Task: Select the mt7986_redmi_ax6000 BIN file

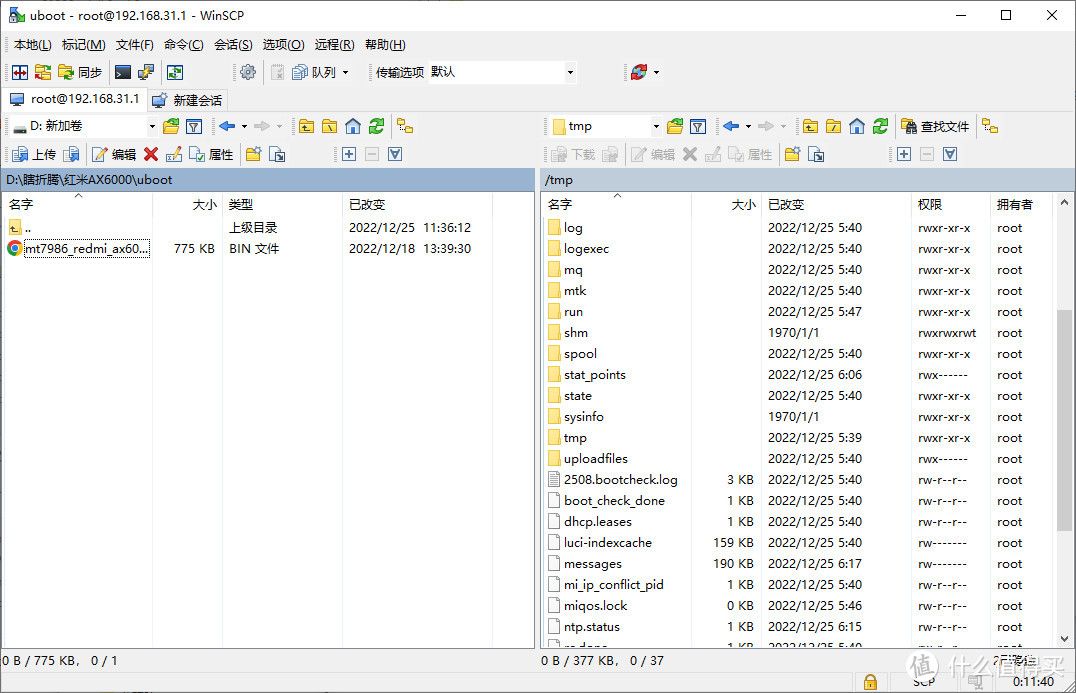Action: click(x=86, y=249)
